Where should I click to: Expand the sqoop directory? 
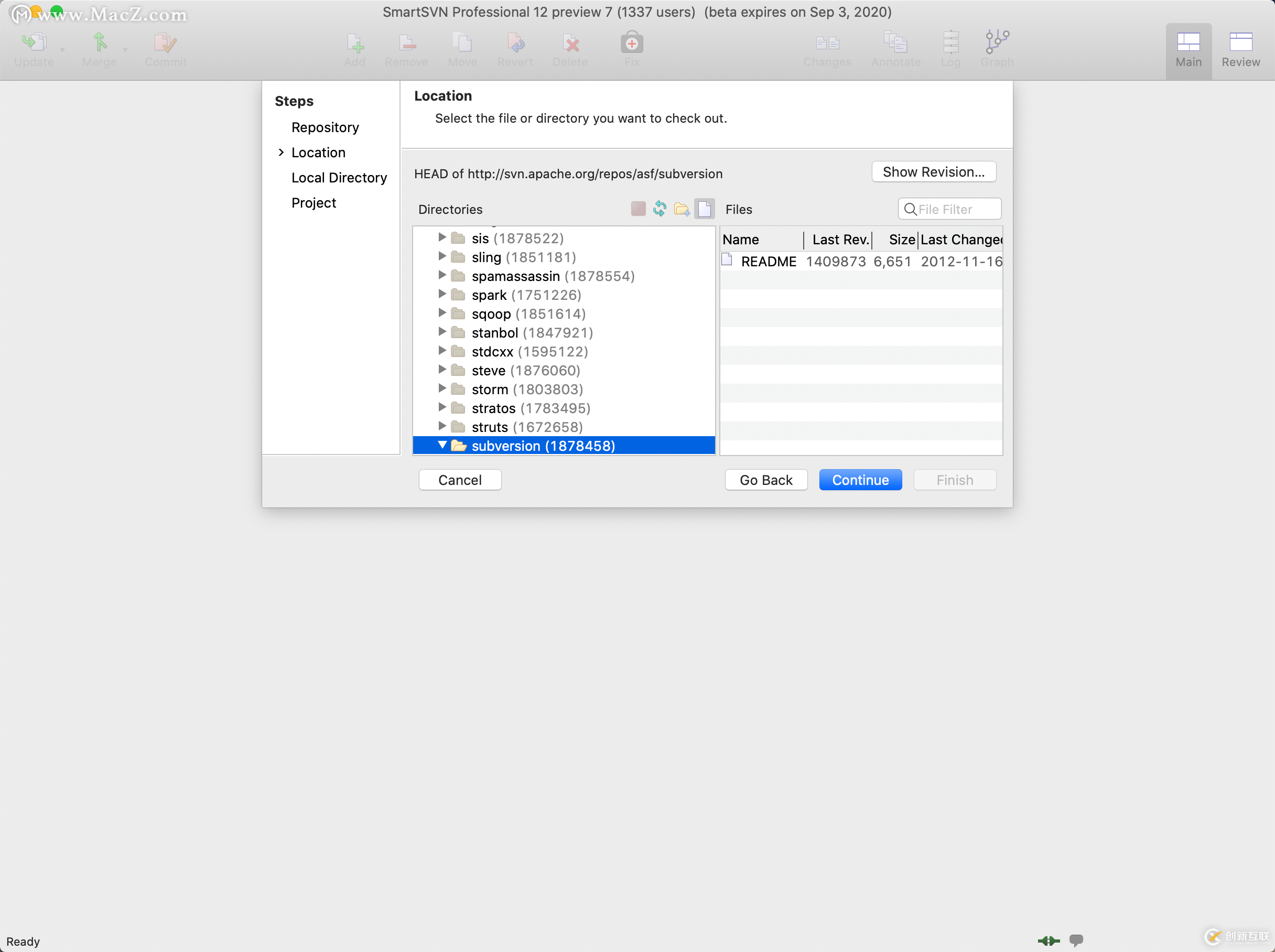[442, 313]
